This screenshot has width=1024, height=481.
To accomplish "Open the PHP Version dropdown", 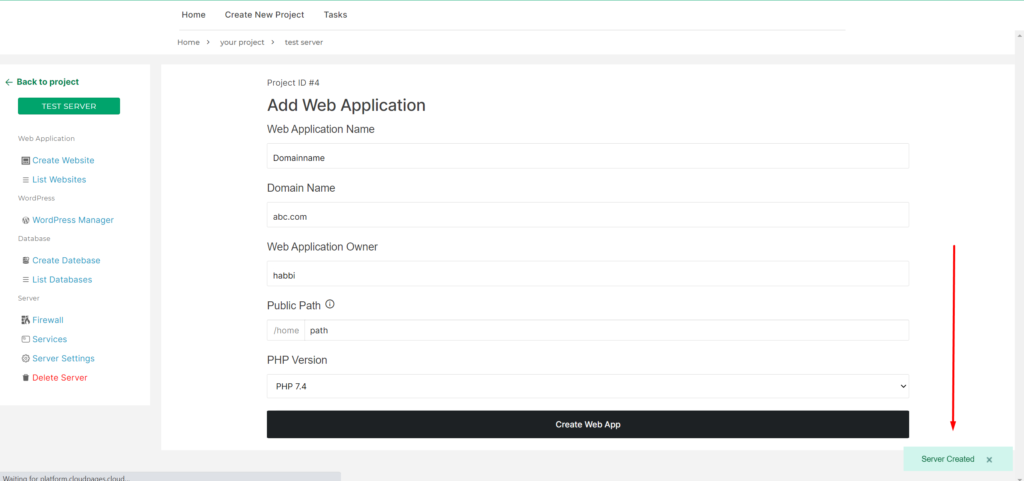I will pos(588,386).
